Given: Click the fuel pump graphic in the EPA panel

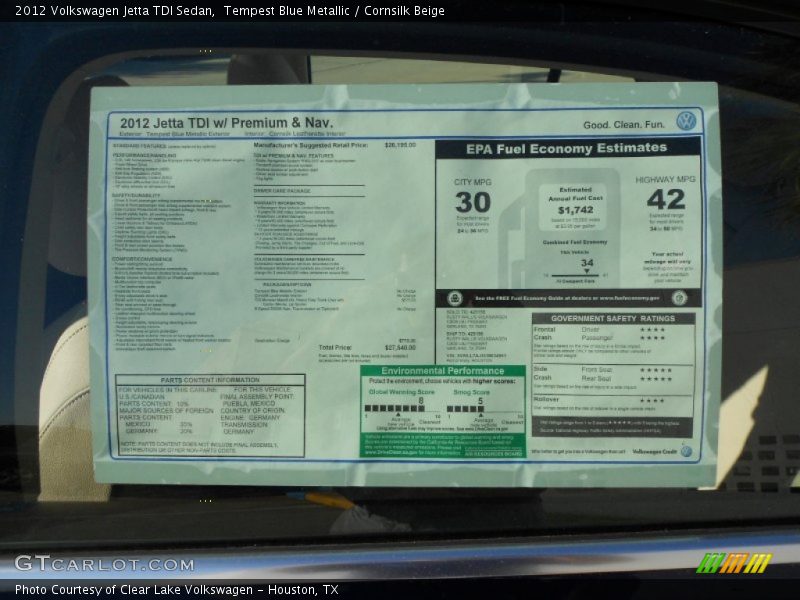Looking at the screenshot, I should (x=561, y=230).
